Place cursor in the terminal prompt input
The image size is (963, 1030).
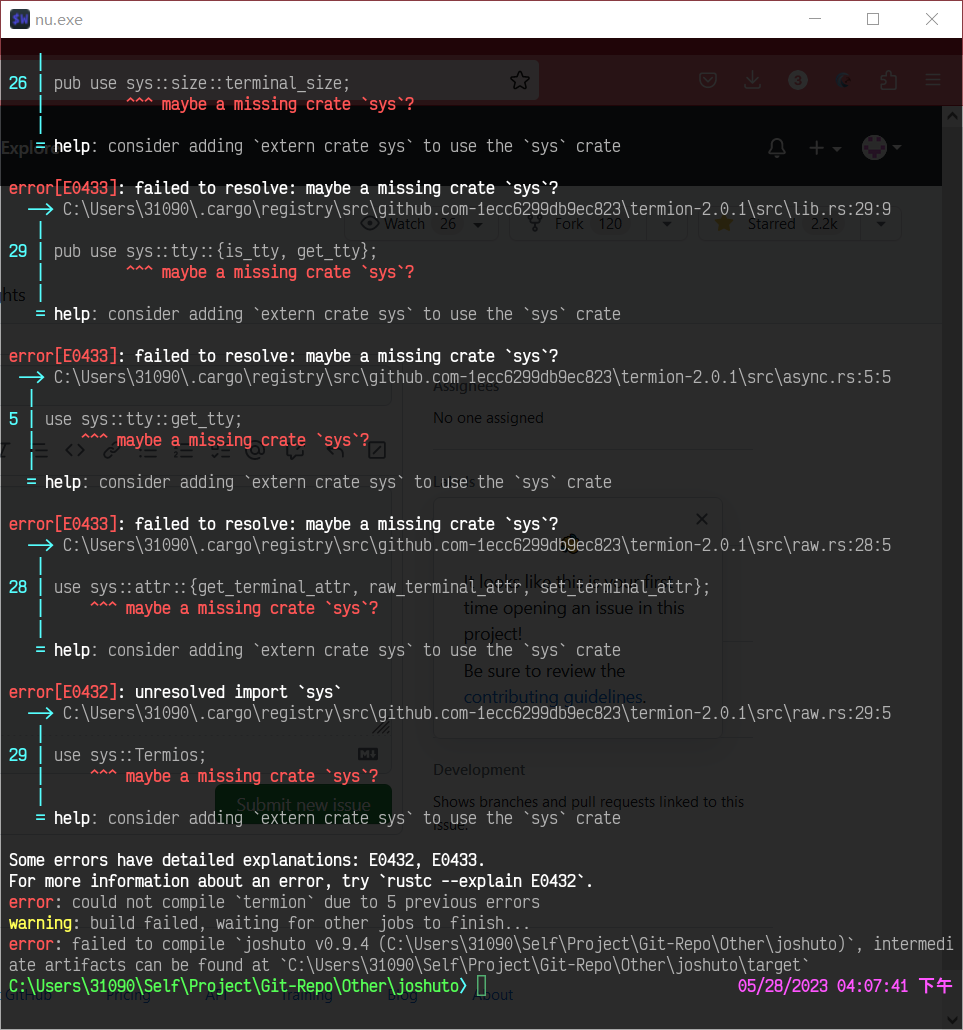pos(483,985)
